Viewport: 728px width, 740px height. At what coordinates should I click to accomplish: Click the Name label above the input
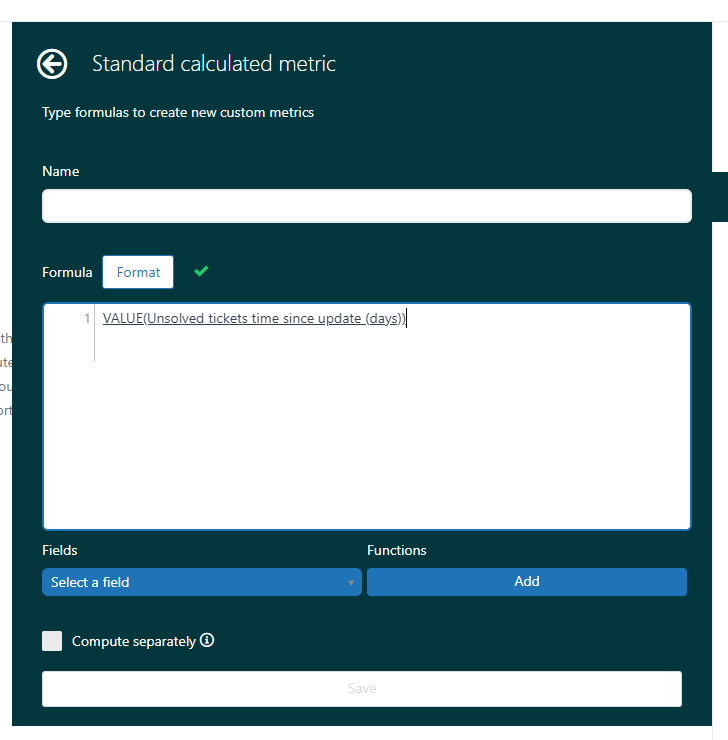click(x=61, y=172)
